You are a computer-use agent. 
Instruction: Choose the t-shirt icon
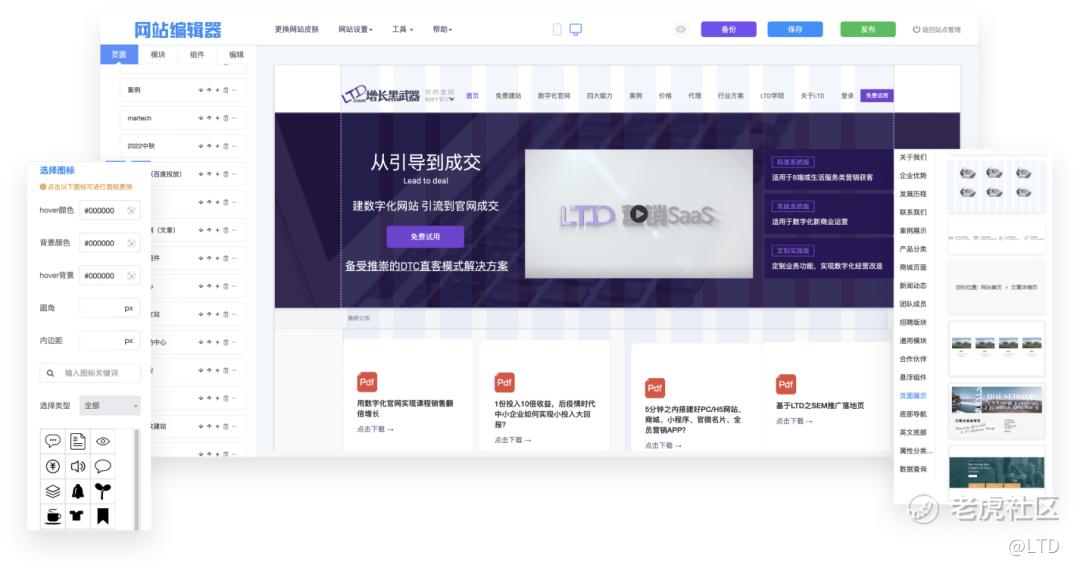(77, 515)
